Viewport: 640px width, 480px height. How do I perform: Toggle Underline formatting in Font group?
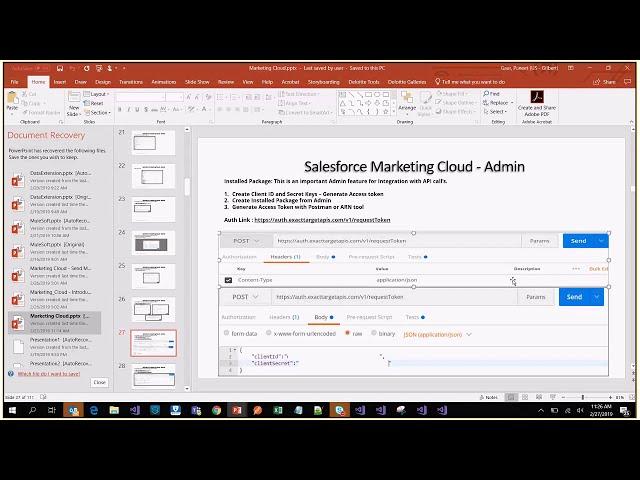[137, 109]
